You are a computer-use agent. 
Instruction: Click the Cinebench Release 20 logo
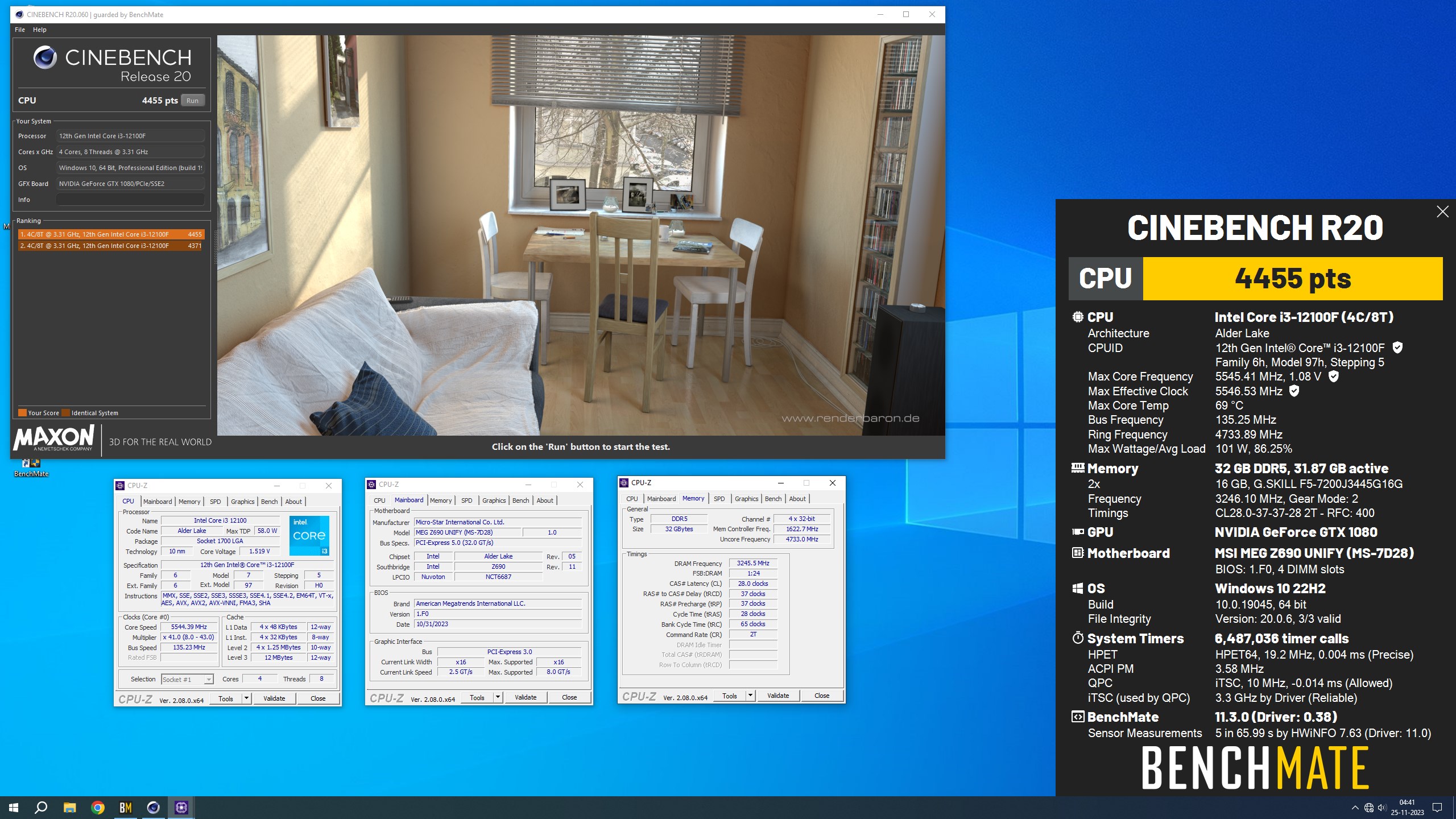pos(112,65)
